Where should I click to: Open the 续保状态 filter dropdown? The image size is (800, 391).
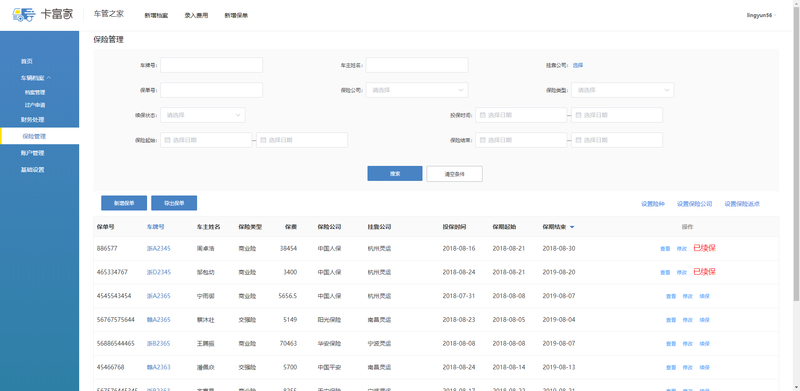click(x=203, y=115)
